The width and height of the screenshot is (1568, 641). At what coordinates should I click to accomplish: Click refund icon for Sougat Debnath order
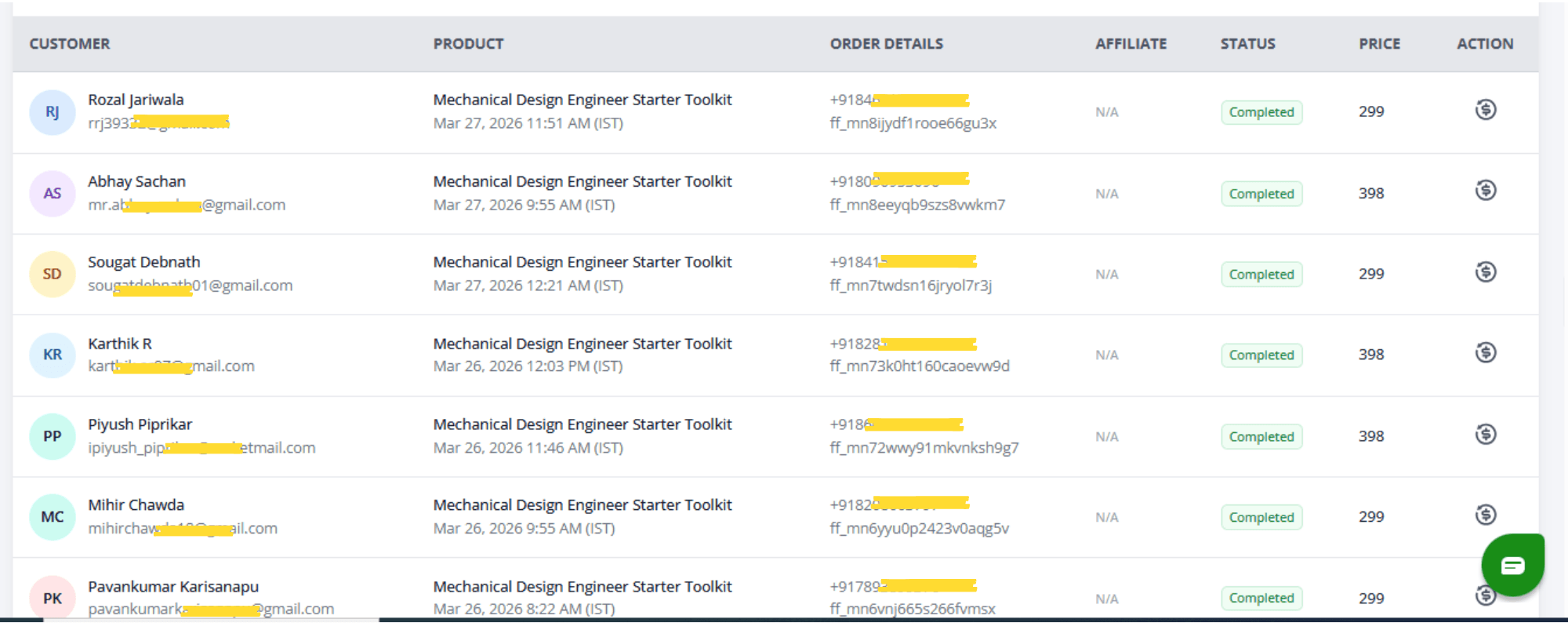1485,272
